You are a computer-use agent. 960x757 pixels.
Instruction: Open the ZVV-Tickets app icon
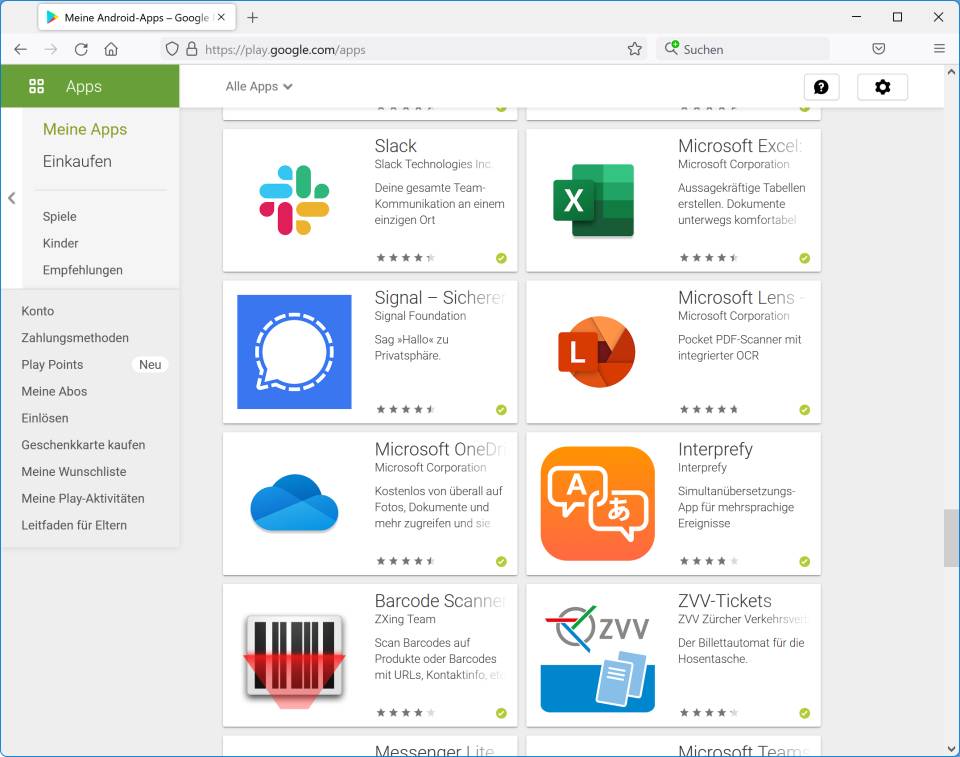(597, 656)
